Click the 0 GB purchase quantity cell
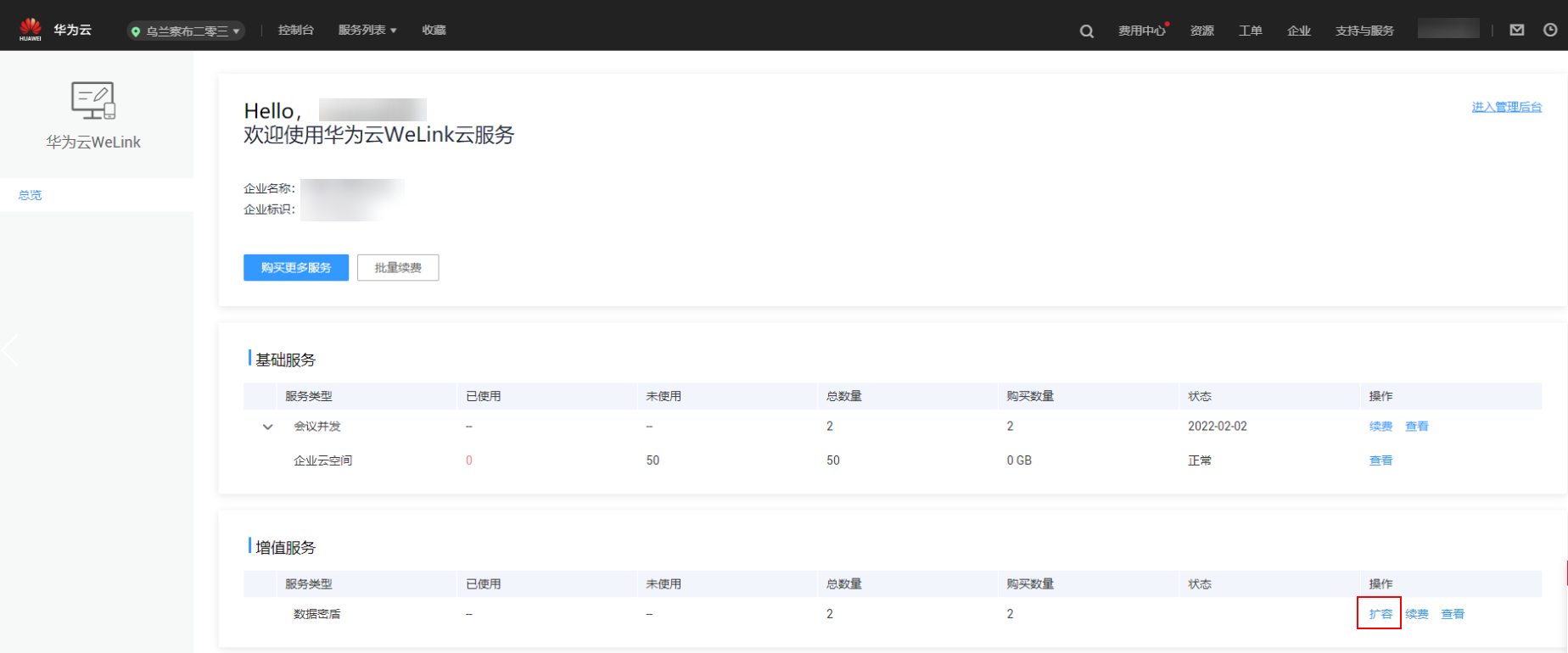Viewport: 1568px width, 653px height. [x=1019, y=460]
